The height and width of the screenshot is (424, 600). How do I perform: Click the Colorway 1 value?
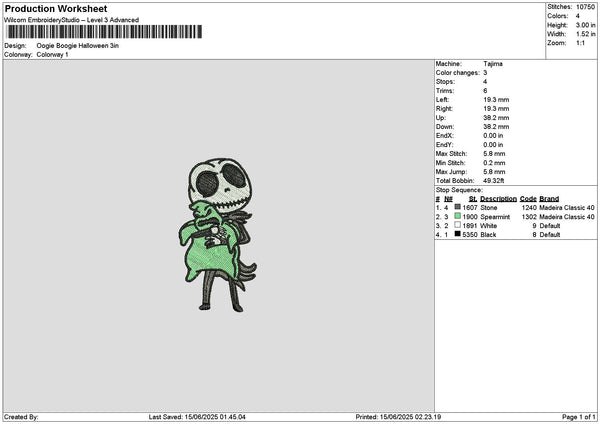tap(52, 55)
